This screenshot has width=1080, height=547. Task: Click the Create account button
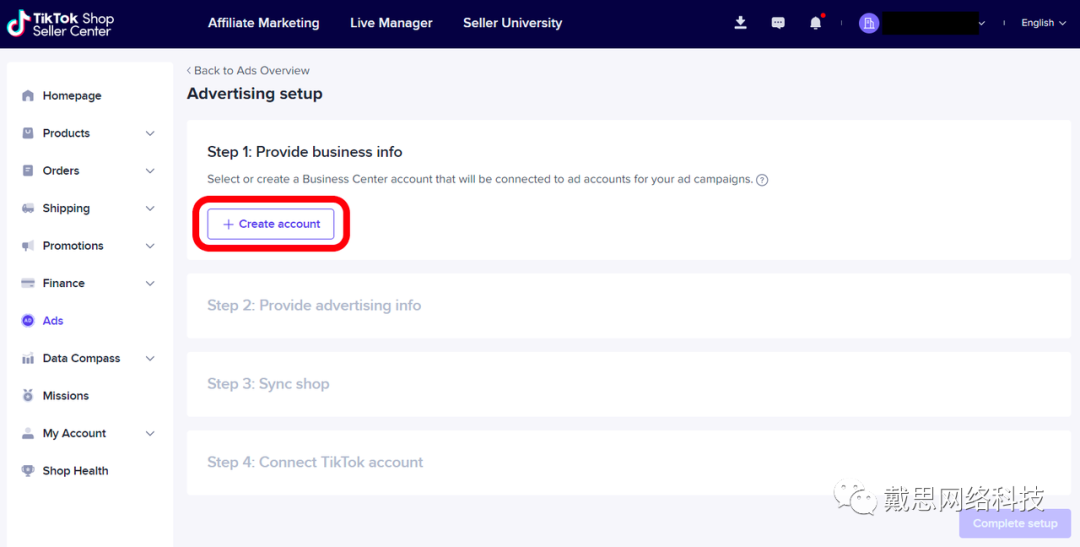tap(271, 224)
